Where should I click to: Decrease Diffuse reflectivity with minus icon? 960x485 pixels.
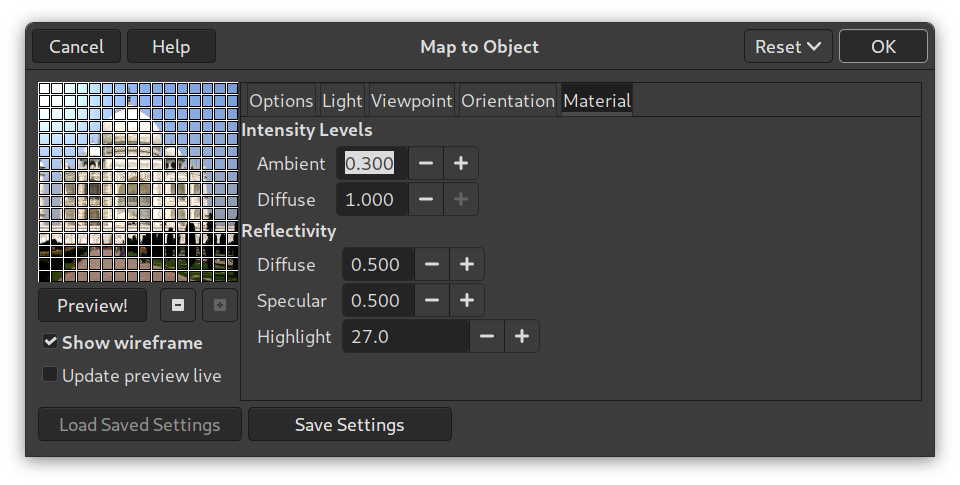[432, 265]
